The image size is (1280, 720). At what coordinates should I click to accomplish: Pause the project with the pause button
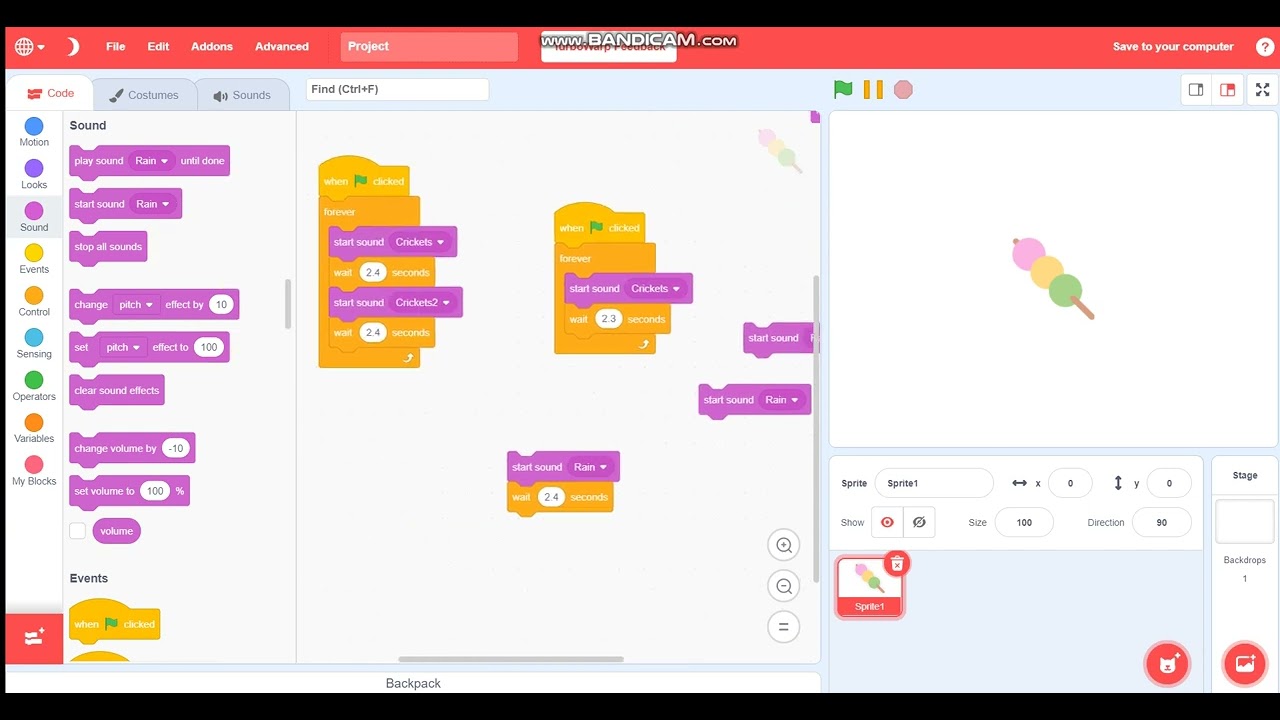pos(873,89)
